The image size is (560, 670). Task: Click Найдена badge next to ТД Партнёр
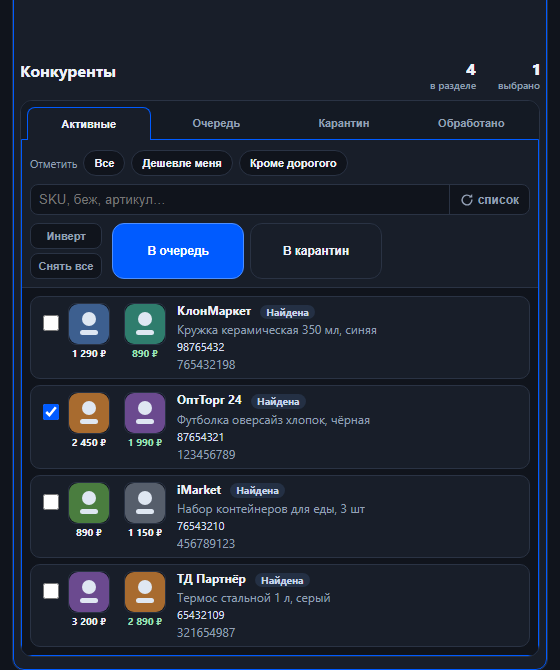click(282, 580)
